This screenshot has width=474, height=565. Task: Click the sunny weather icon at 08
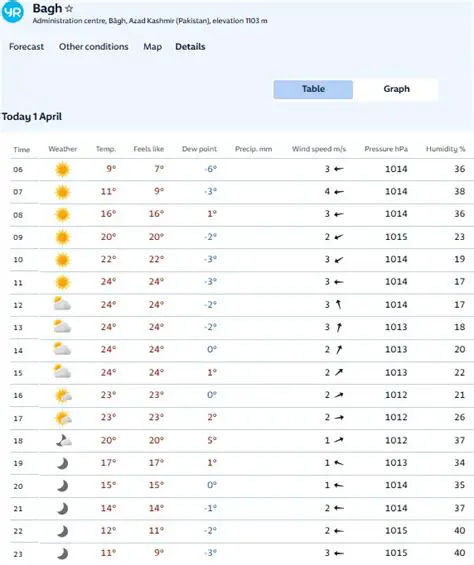coord(62,215)
